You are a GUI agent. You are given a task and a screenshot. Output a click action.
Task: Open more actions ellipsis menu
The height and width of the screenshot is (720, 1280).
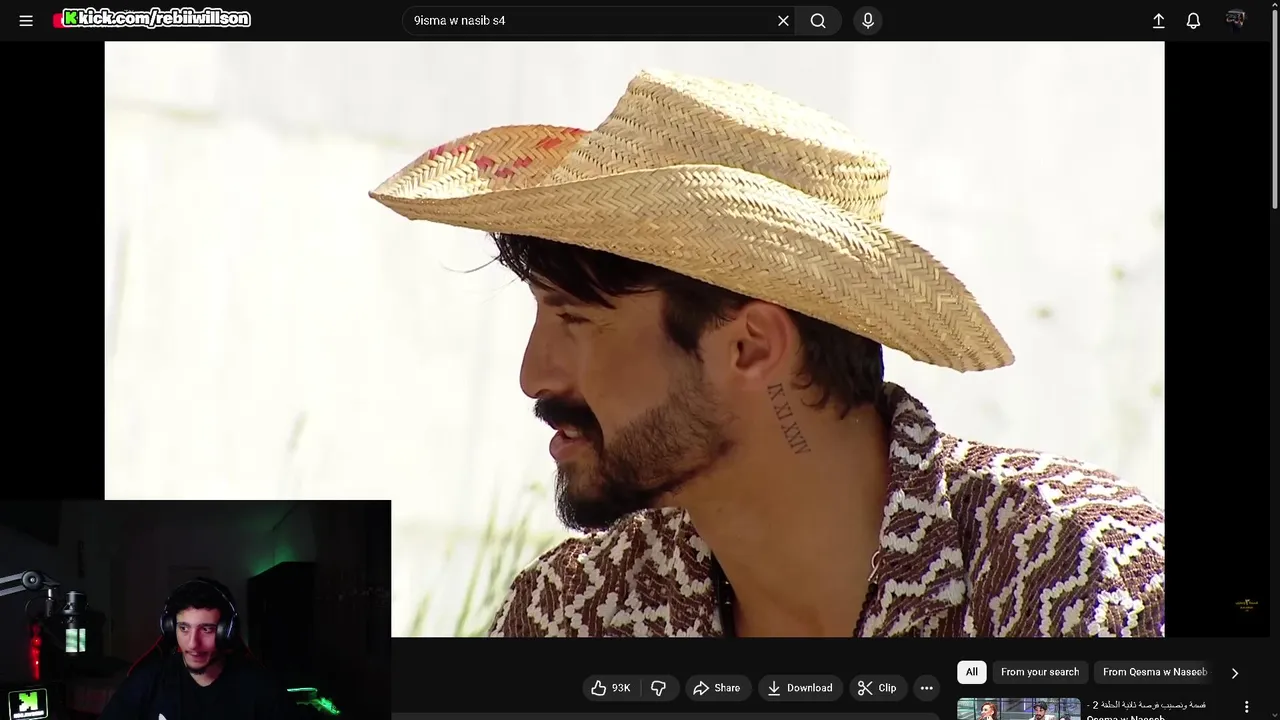tap(927, 688)
